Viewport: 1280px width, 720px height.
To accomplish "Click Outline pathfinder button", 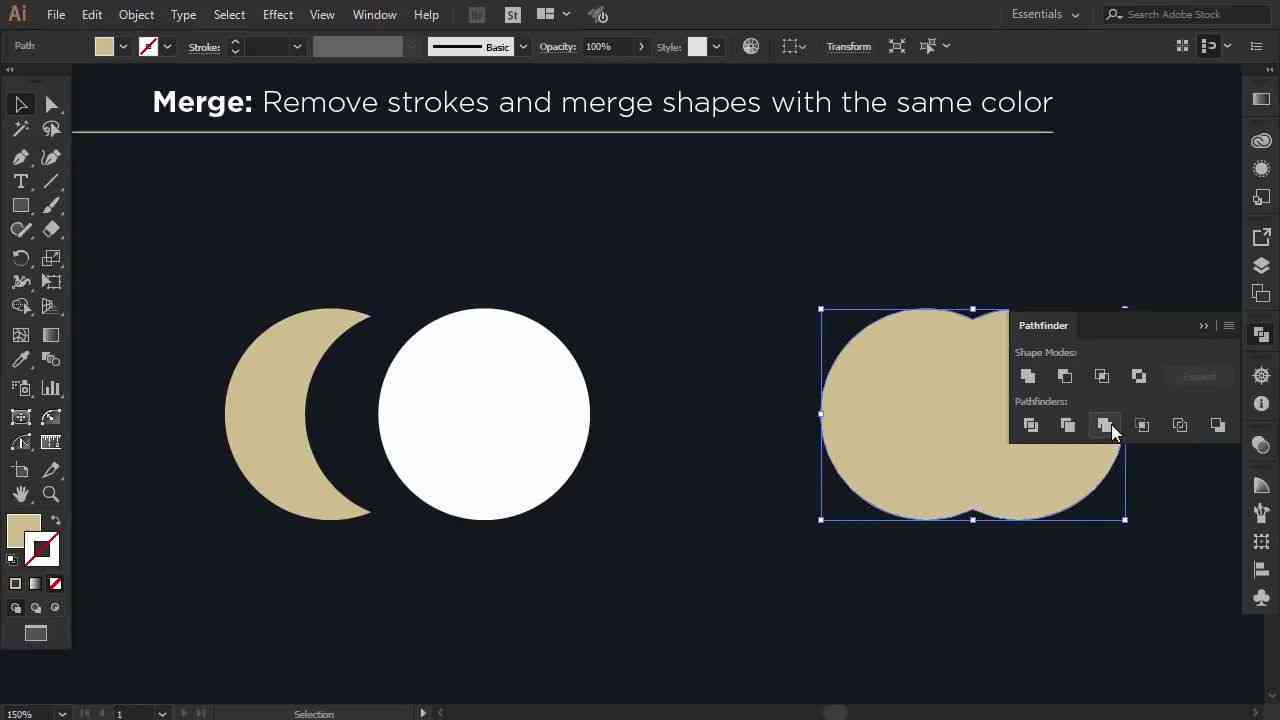I will click(x=1180, y=425).
